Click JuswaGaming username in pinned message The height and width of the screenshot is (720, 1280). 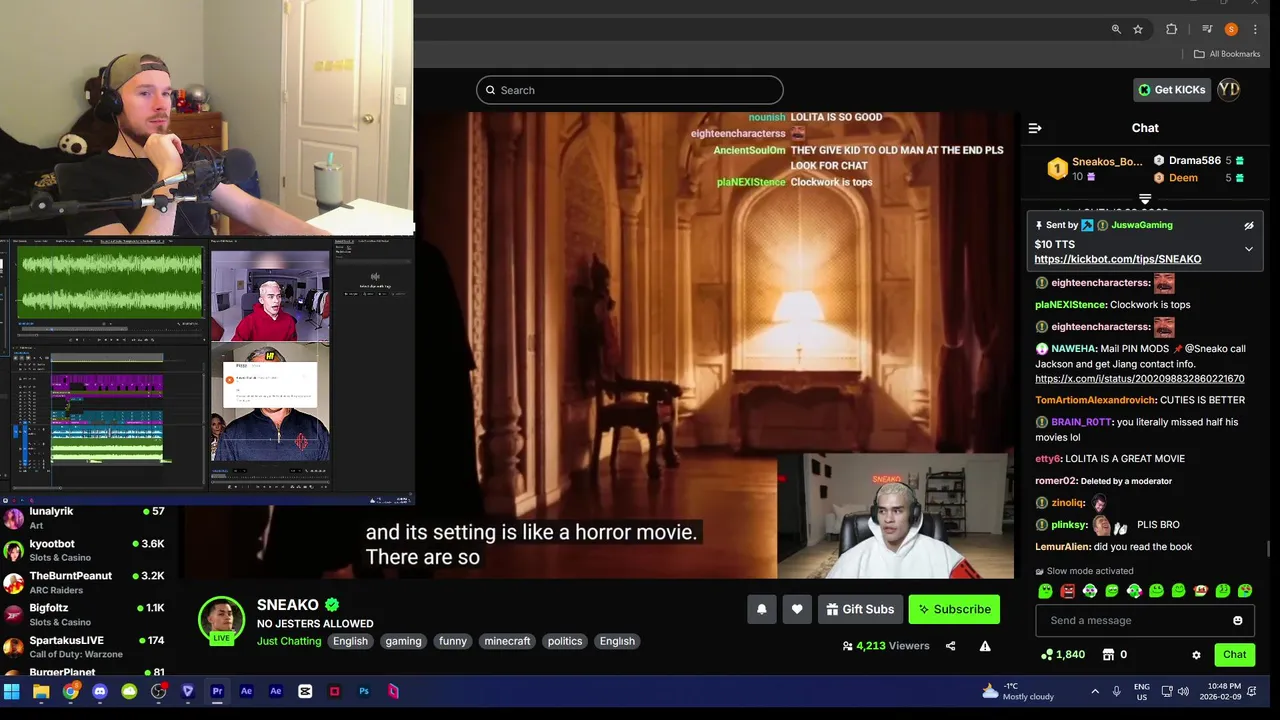tap(1142, 225)
